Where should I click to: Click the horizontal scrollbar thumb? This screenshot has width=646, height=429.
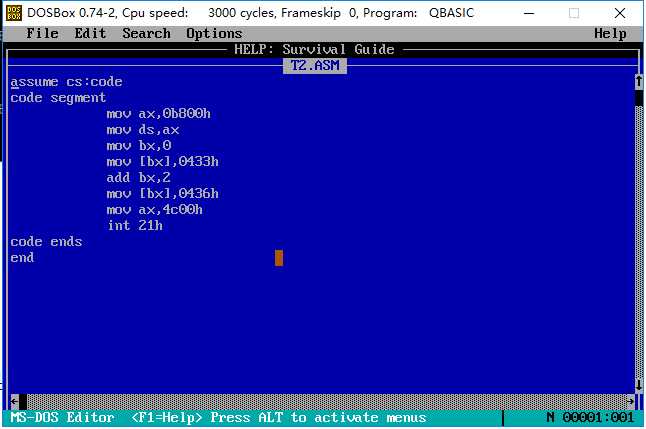(x=23, y=401)
